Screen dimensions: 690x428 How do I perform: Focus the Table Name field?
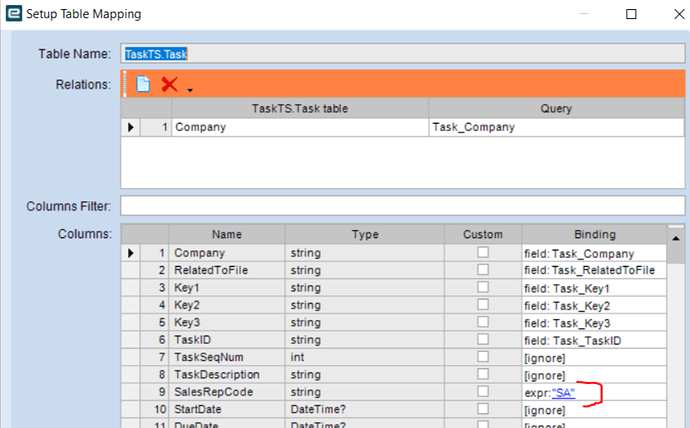(403, 54)
